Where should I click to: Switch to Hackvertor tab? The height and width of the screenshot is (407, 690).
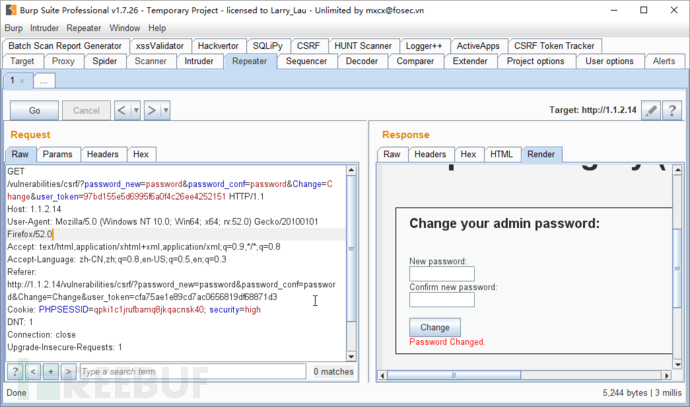(x=218, y=46)
